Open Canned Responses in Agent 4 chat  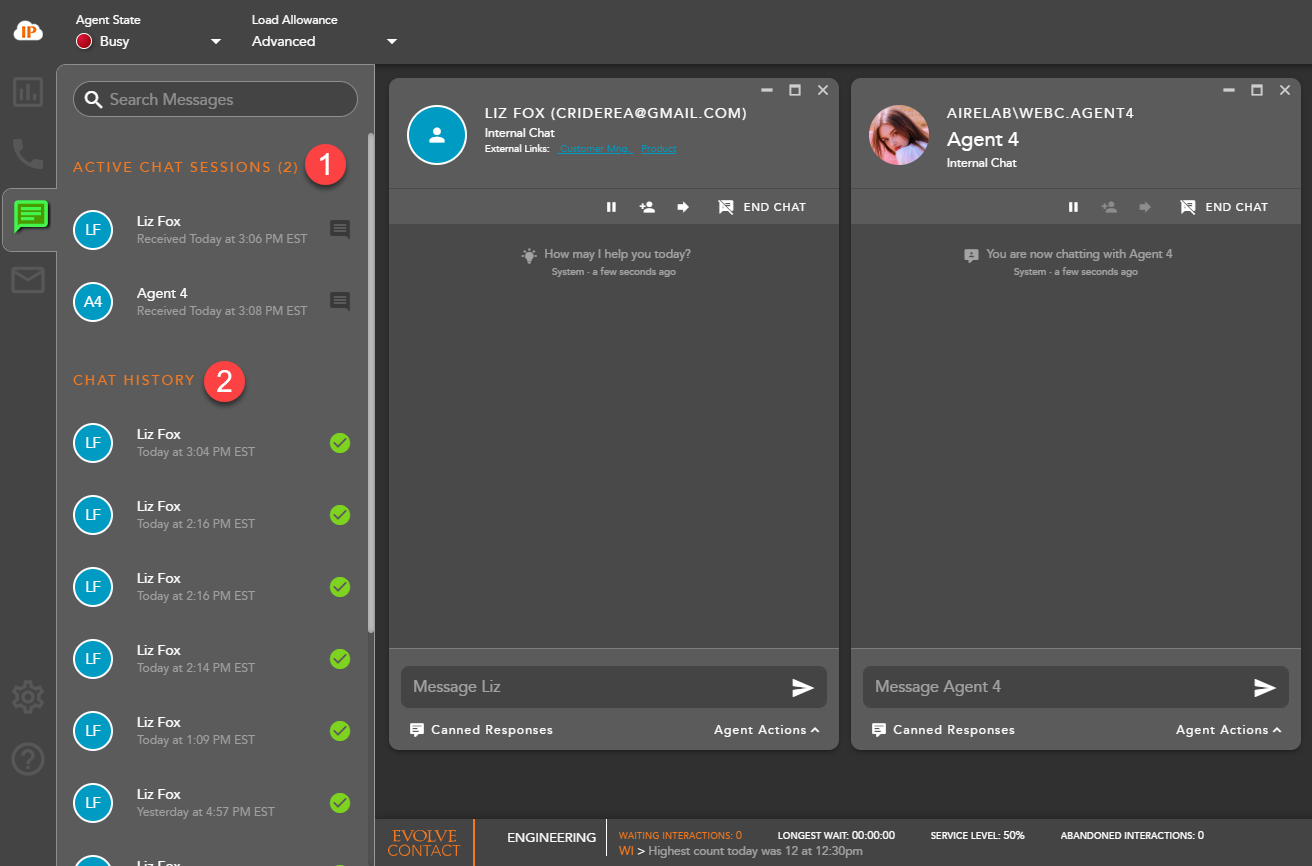pyautogui.click(x=943, y=730)
